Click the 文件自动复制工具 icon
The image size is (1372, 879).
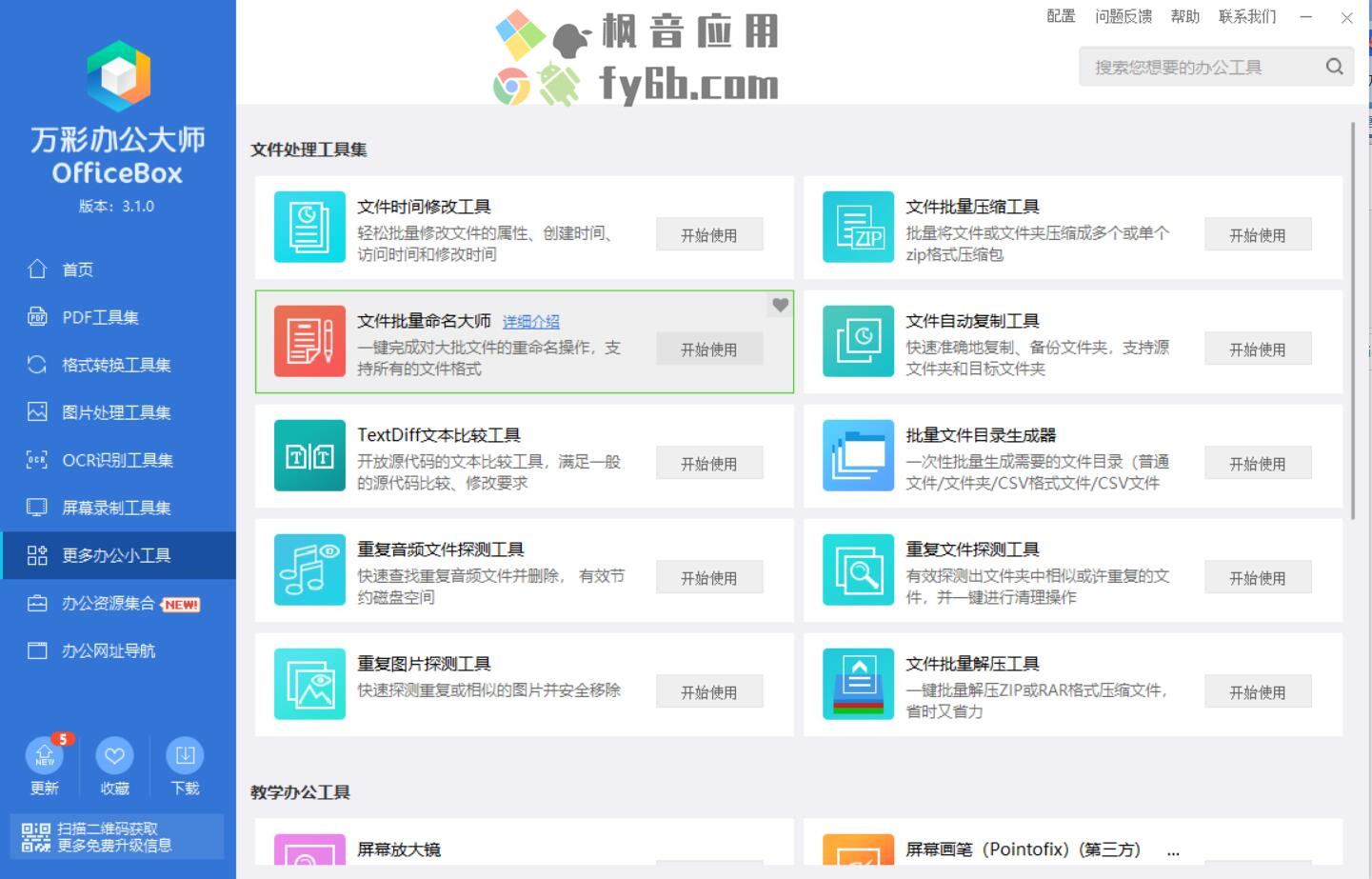[x=858, y=341]
